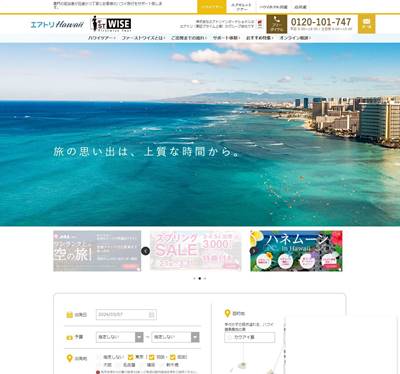Open the オンライン相談 menu
400x374 pixels.
(295, 38)
